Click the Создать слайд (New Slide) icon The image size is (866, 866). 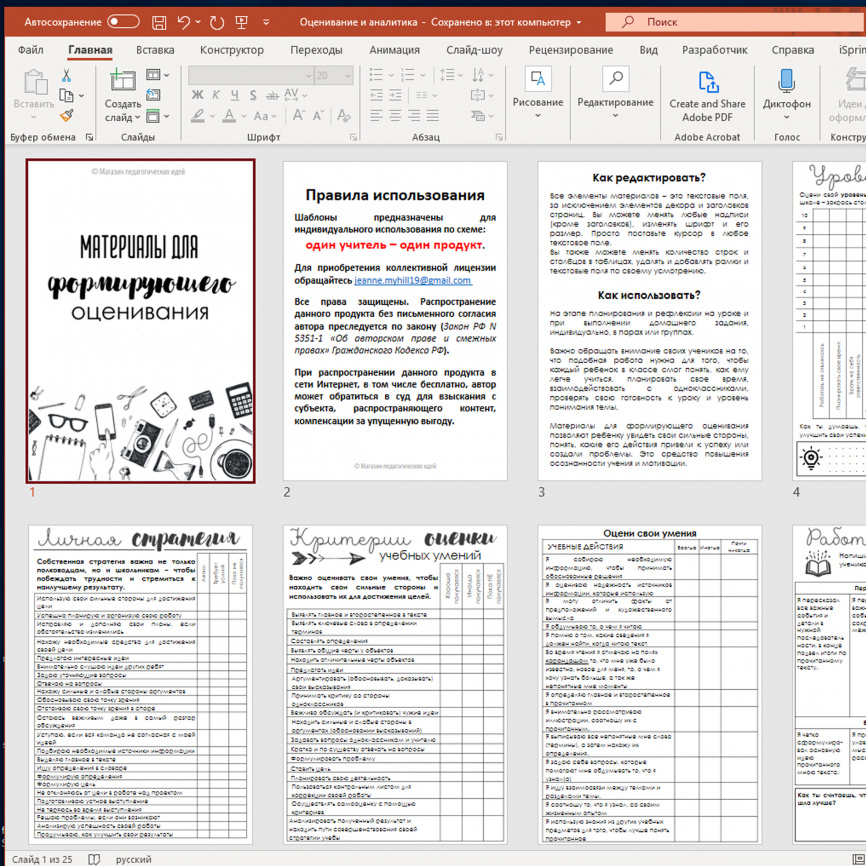123,80
